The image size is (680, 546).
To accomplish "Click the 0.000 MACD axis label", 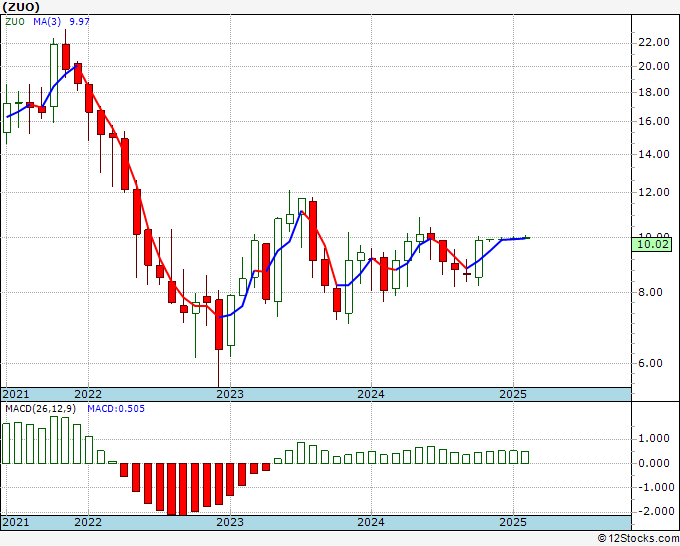I will point(654,463).
